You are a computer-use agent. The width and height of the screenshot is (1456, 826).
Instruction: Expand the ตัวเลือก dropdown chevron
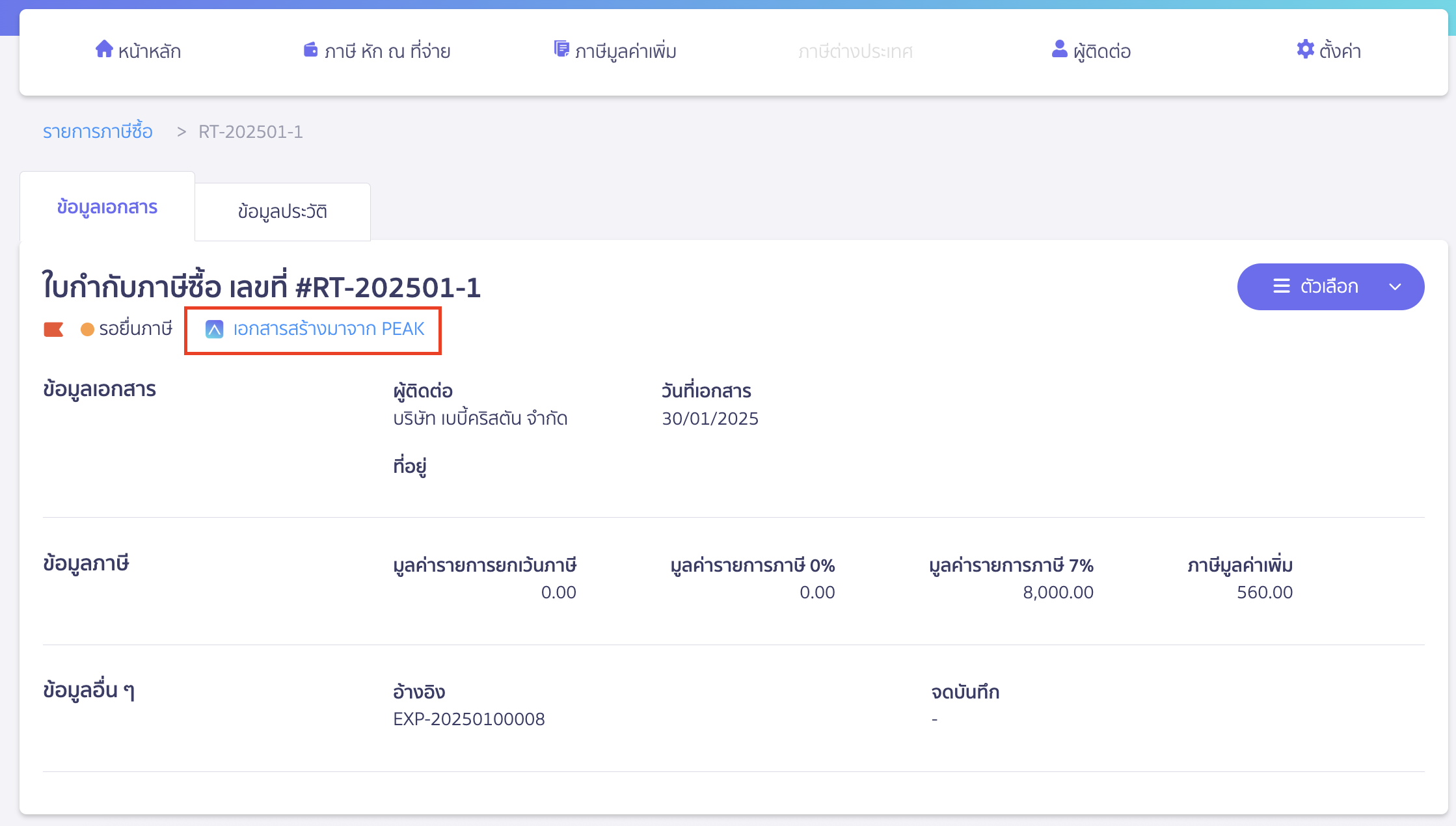(1394, 286)
